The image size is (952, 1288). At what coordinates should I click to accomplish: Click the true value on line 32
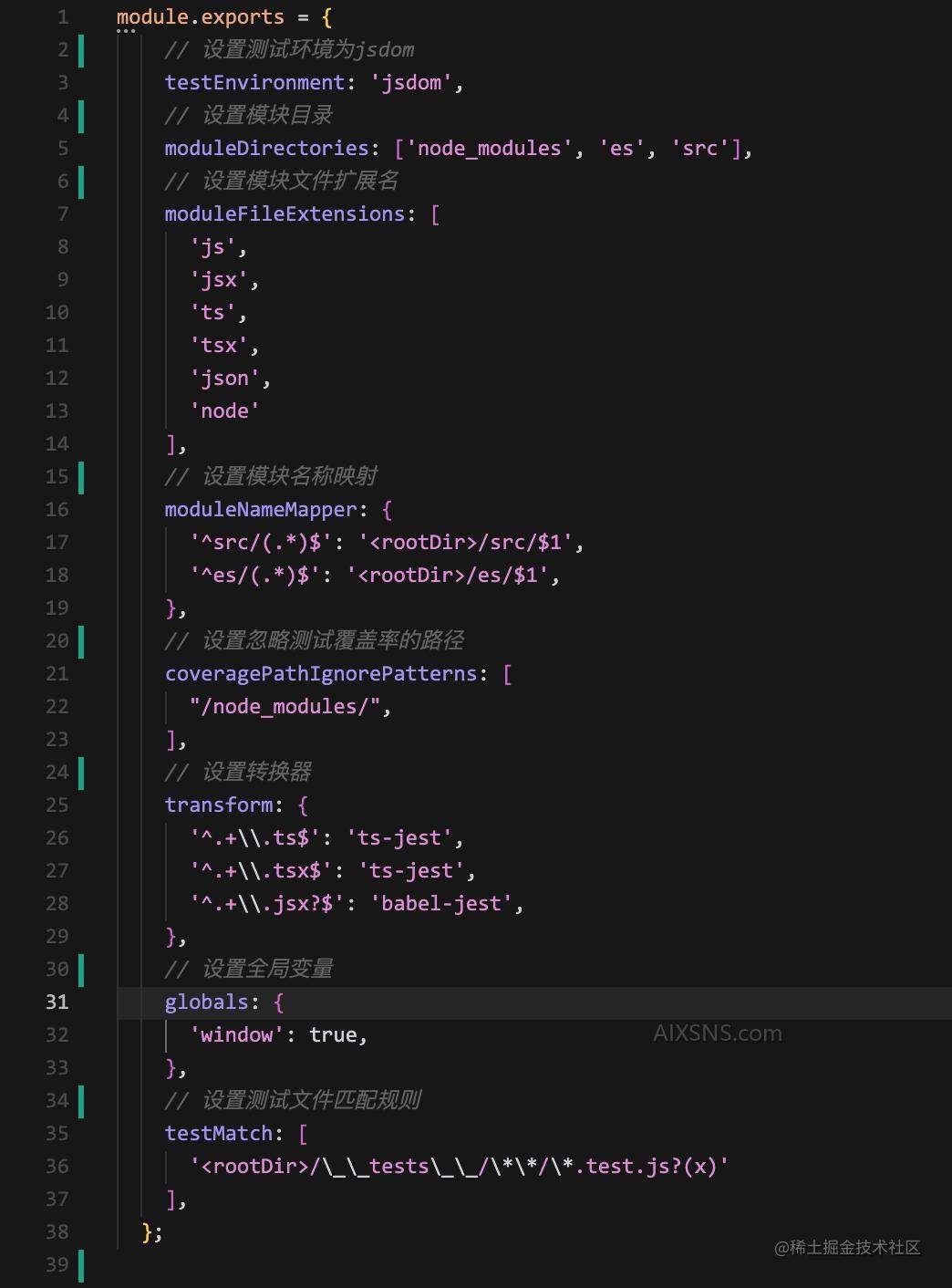click(333, 1035)
